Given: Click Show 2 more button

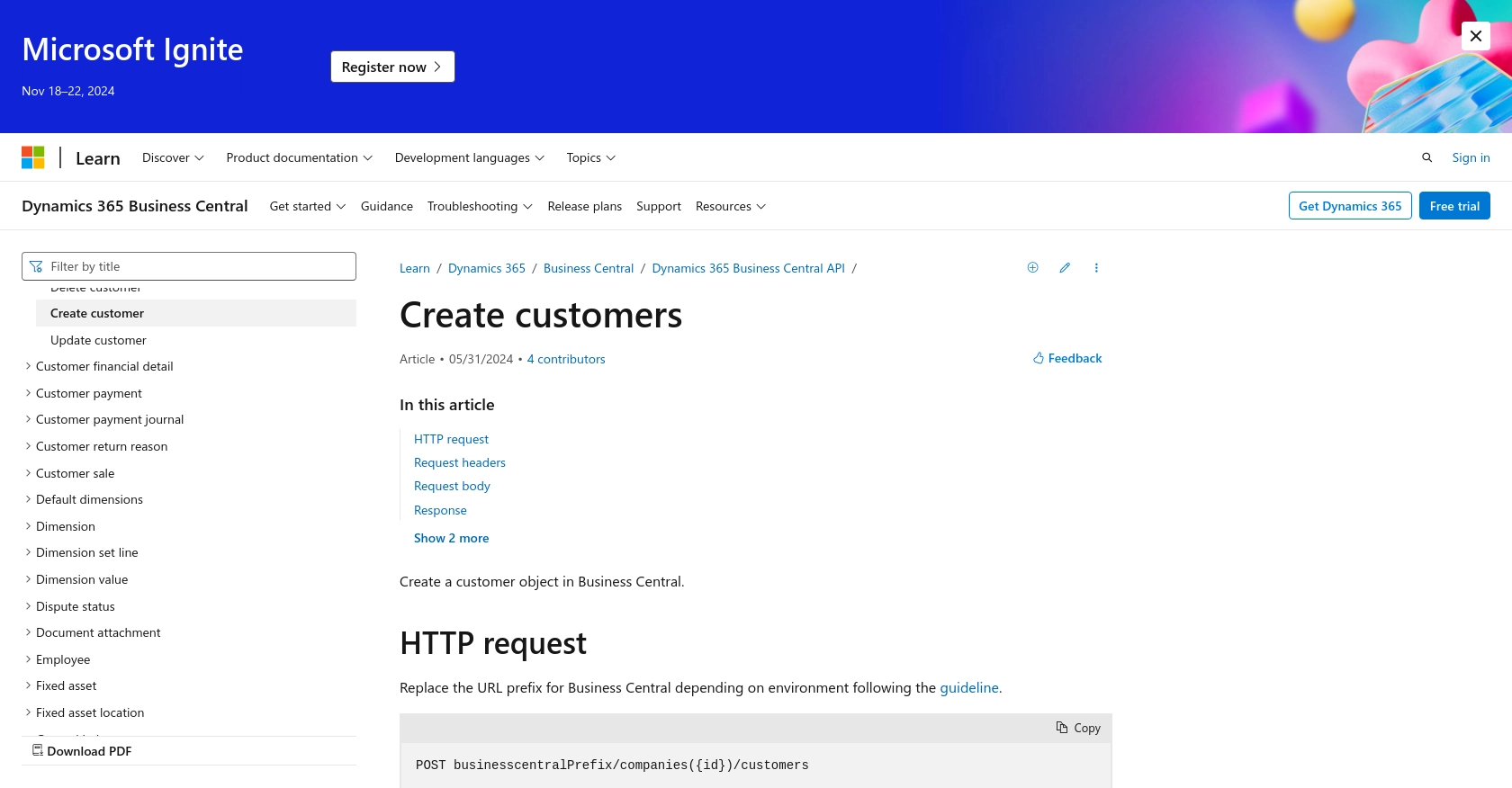Looking at the screenshot, I should [452, 538].
